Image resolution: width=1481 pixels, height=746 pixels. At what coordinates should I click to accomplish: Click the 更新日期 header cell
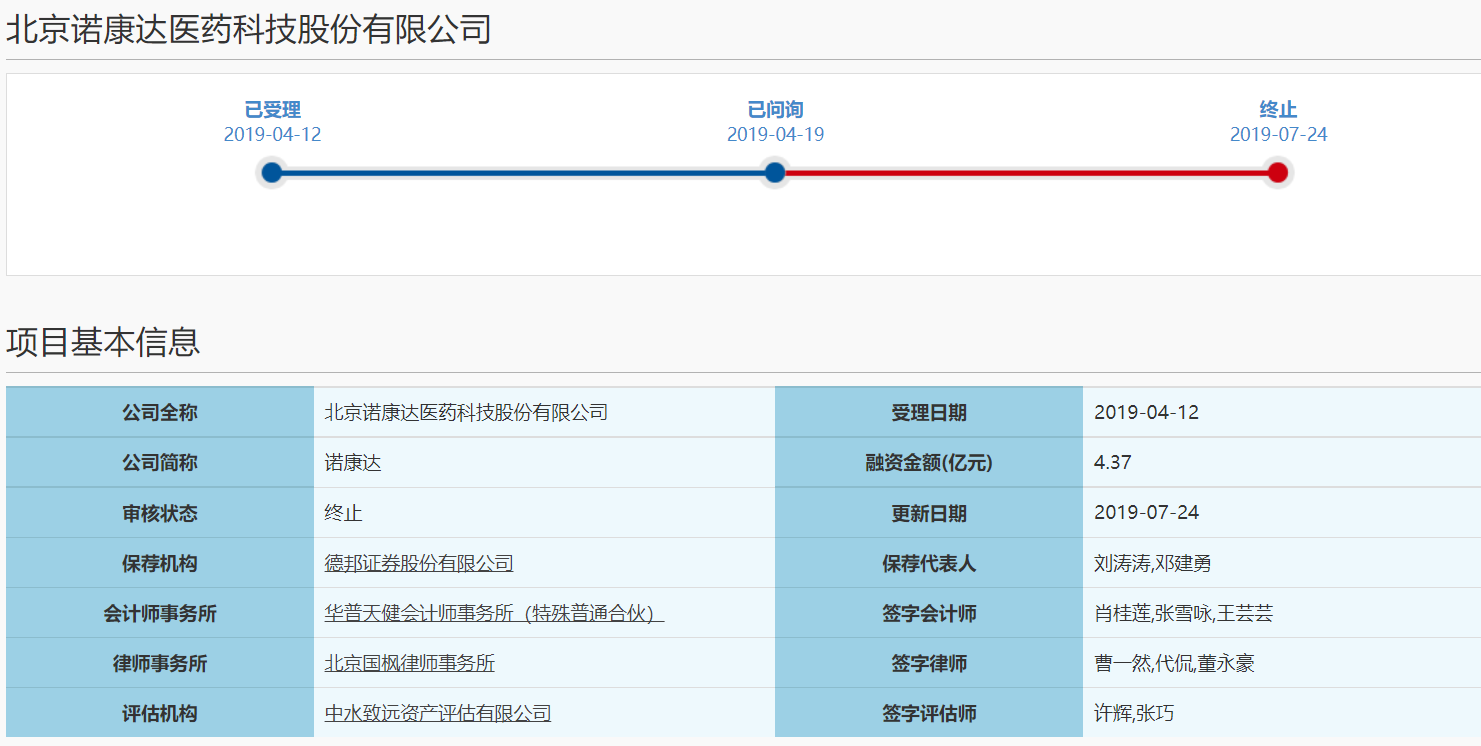(x=929, y=513)
